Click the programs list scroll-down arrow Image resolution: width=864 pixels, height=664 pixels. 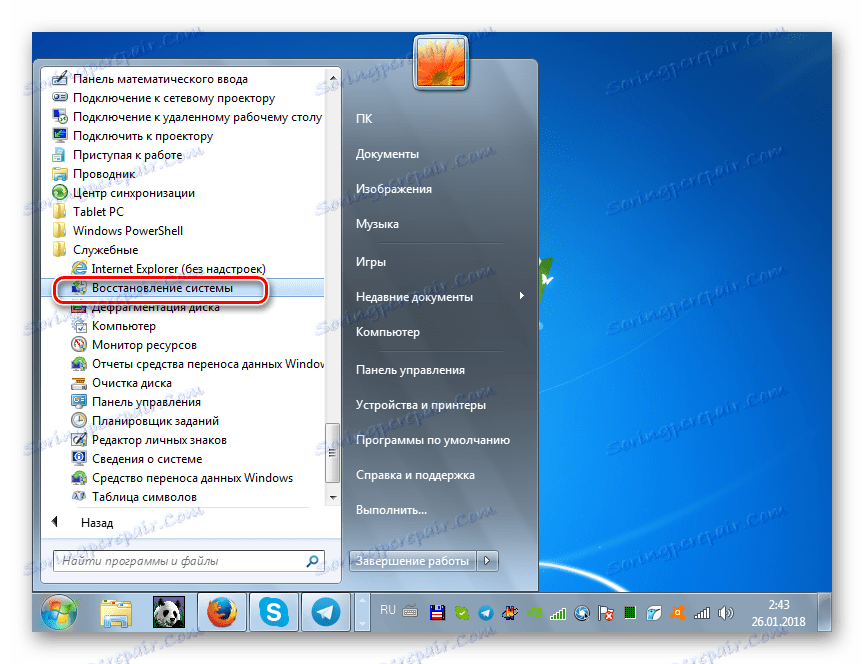pos(333,497)
